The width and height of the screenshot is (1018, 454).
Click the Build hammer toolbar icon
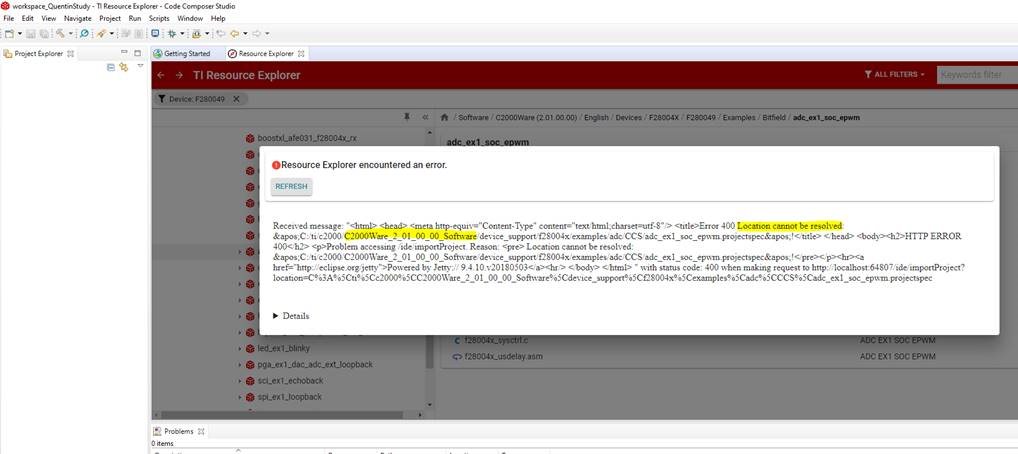click(60, 33)
